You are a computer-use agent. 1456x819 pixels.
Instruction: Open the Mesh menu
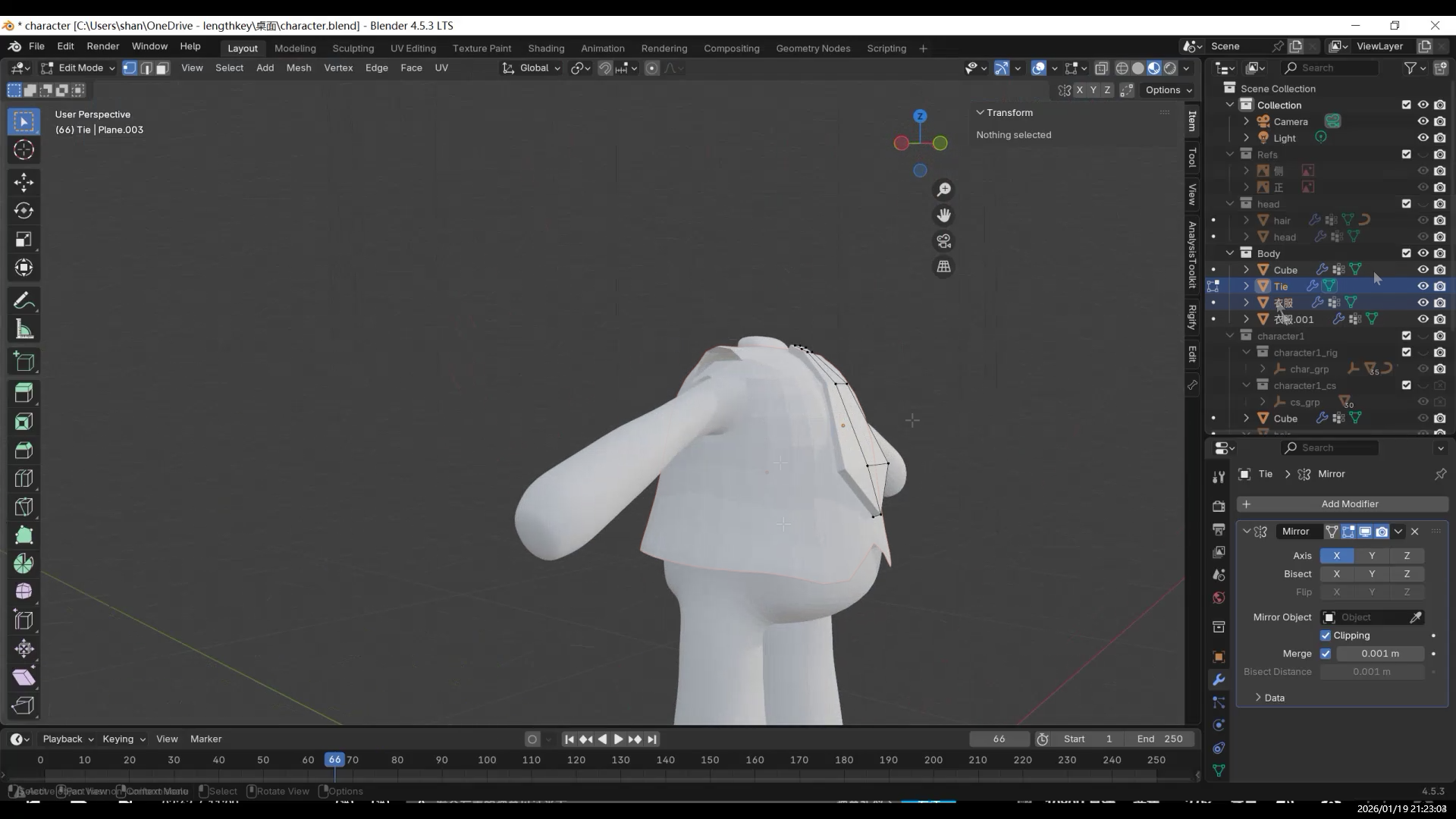[x=298, y=68]
